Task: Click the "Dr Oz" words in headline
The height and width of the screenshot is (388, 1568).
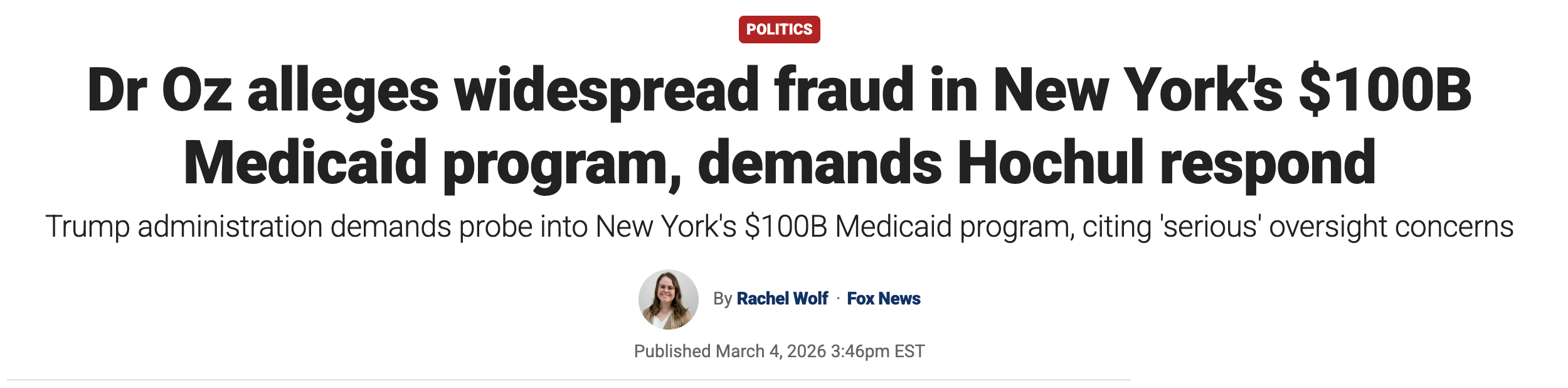Action: [x=159, y=91]
